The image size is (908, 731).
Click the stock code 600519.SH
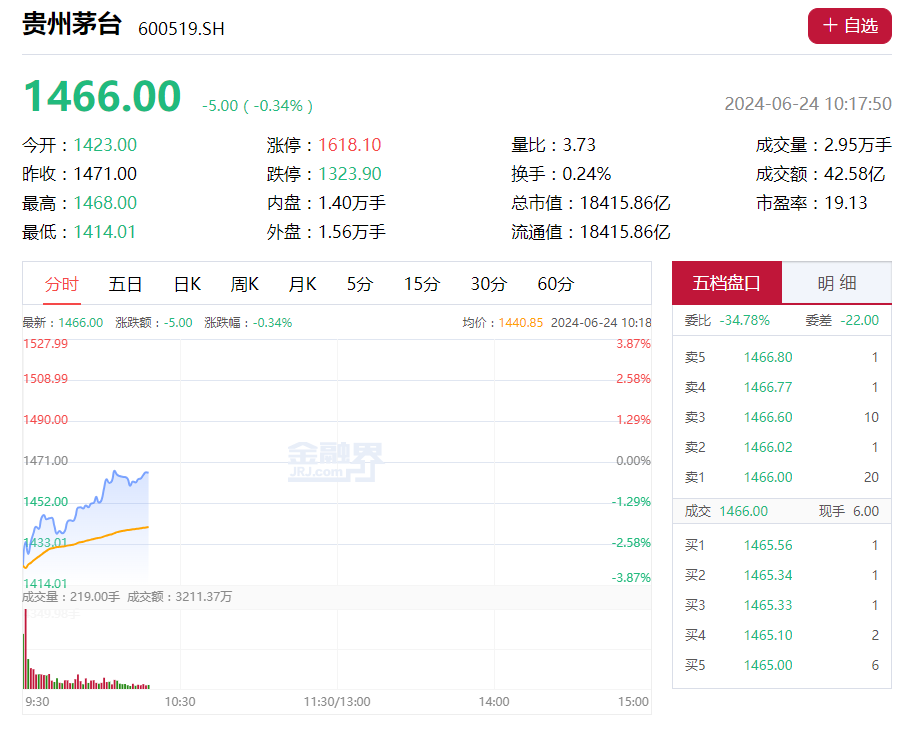181,28
